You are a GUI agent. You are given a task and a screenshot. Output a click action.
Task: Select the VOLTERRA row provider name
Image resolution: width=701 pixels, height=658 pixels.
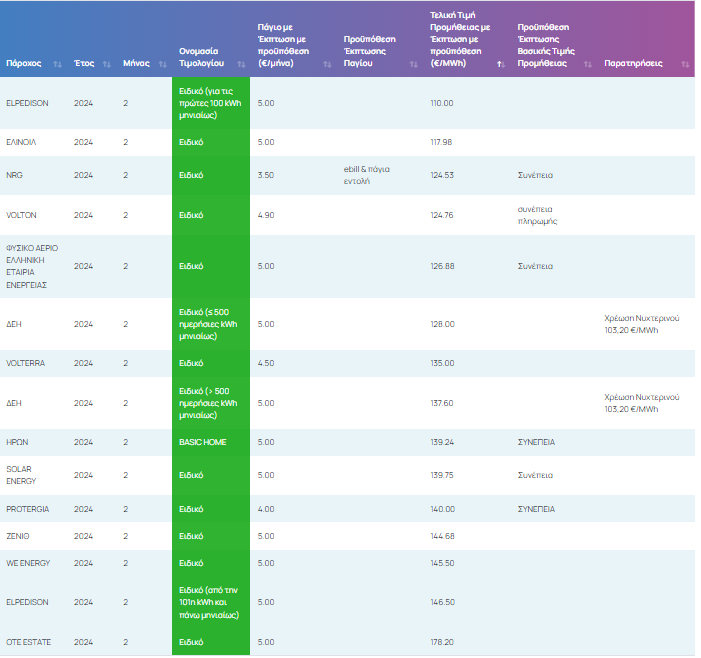pos(25,363)
